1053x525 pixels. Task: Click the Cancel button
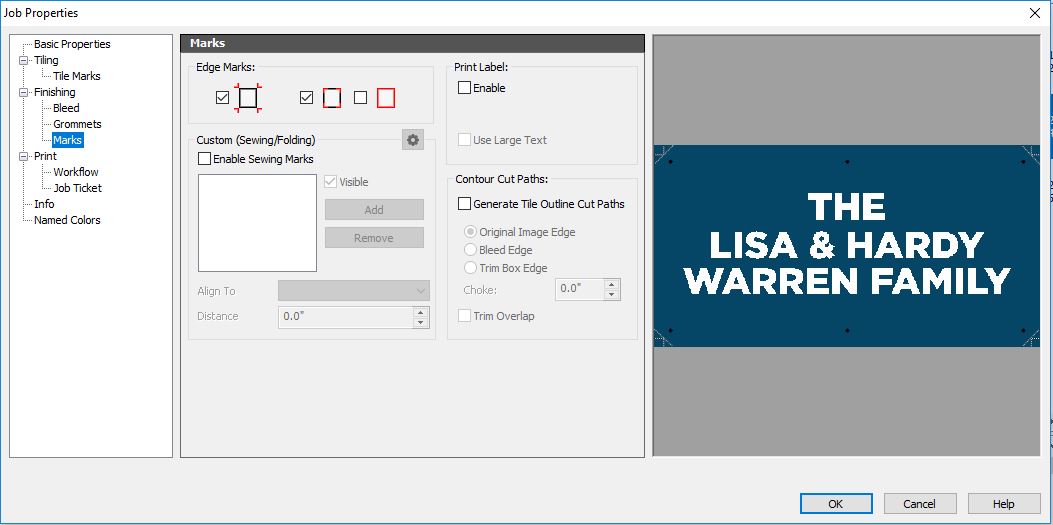(918, 504)
